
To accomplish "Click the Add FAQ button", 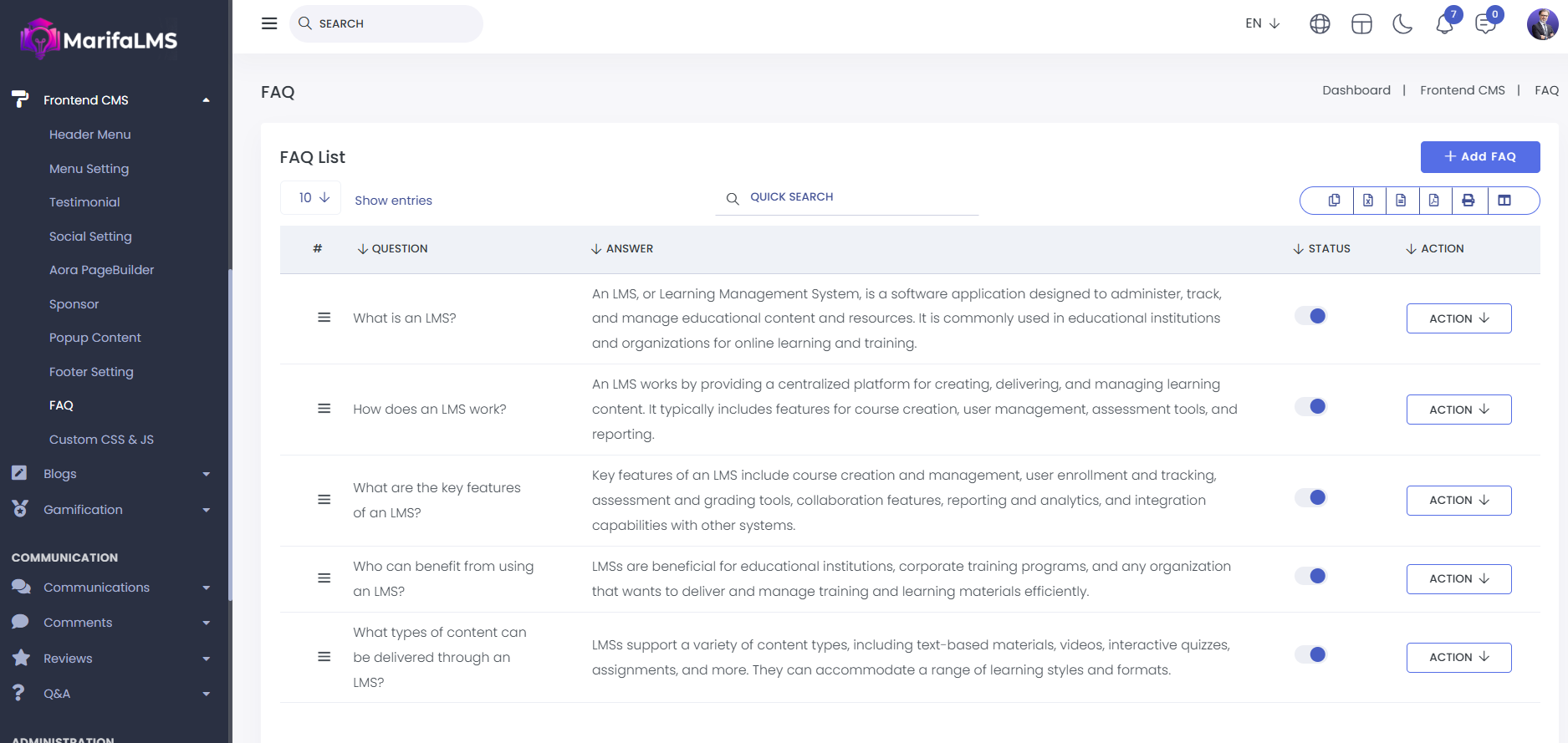I will (x=1479, y=157).
